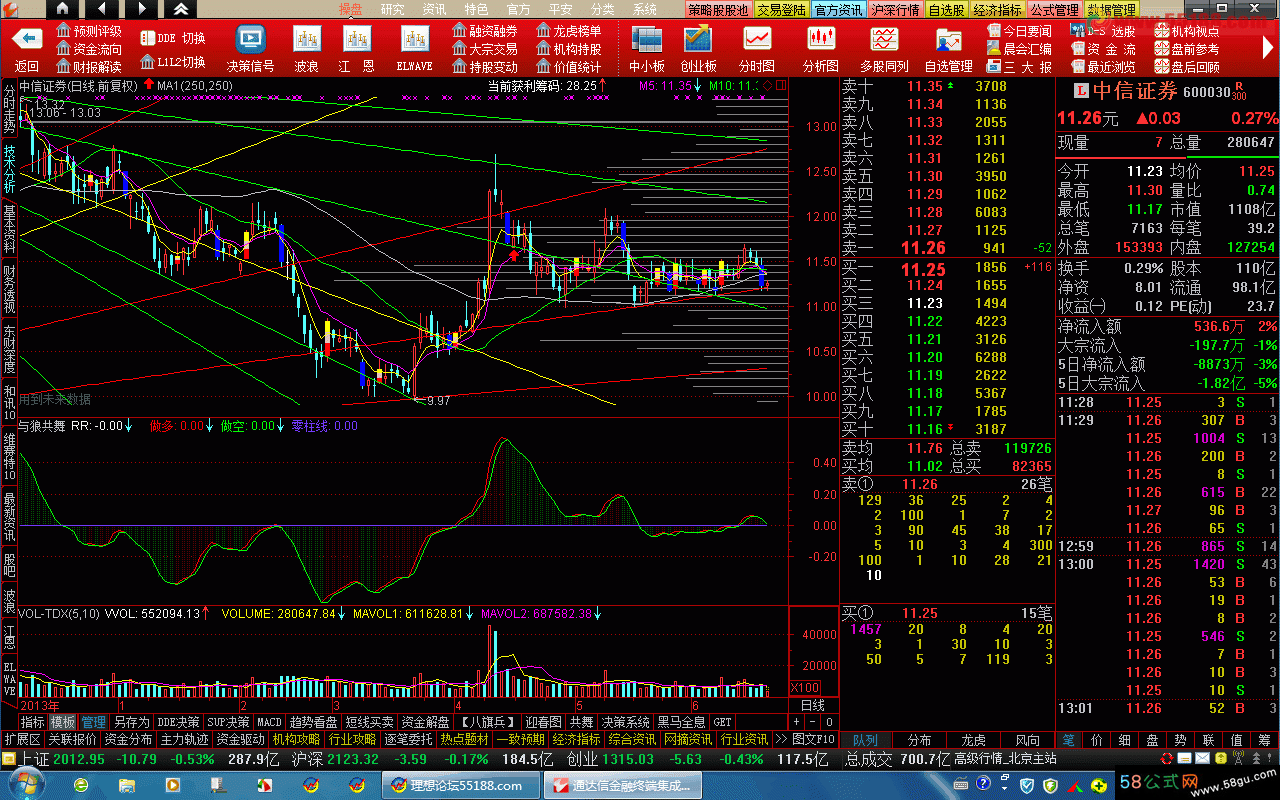
Task: Select the 操盘 menu
Action: click(x=350, y=9)
